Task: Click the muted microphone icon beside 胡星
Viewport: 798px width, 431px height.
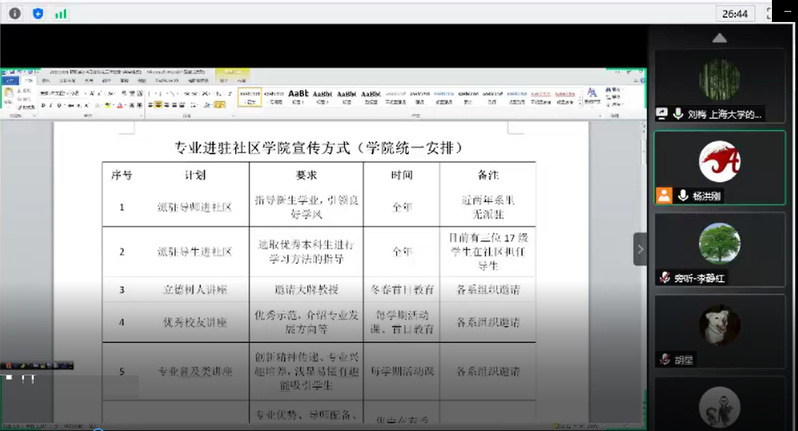Action: [x=662, y=359]
